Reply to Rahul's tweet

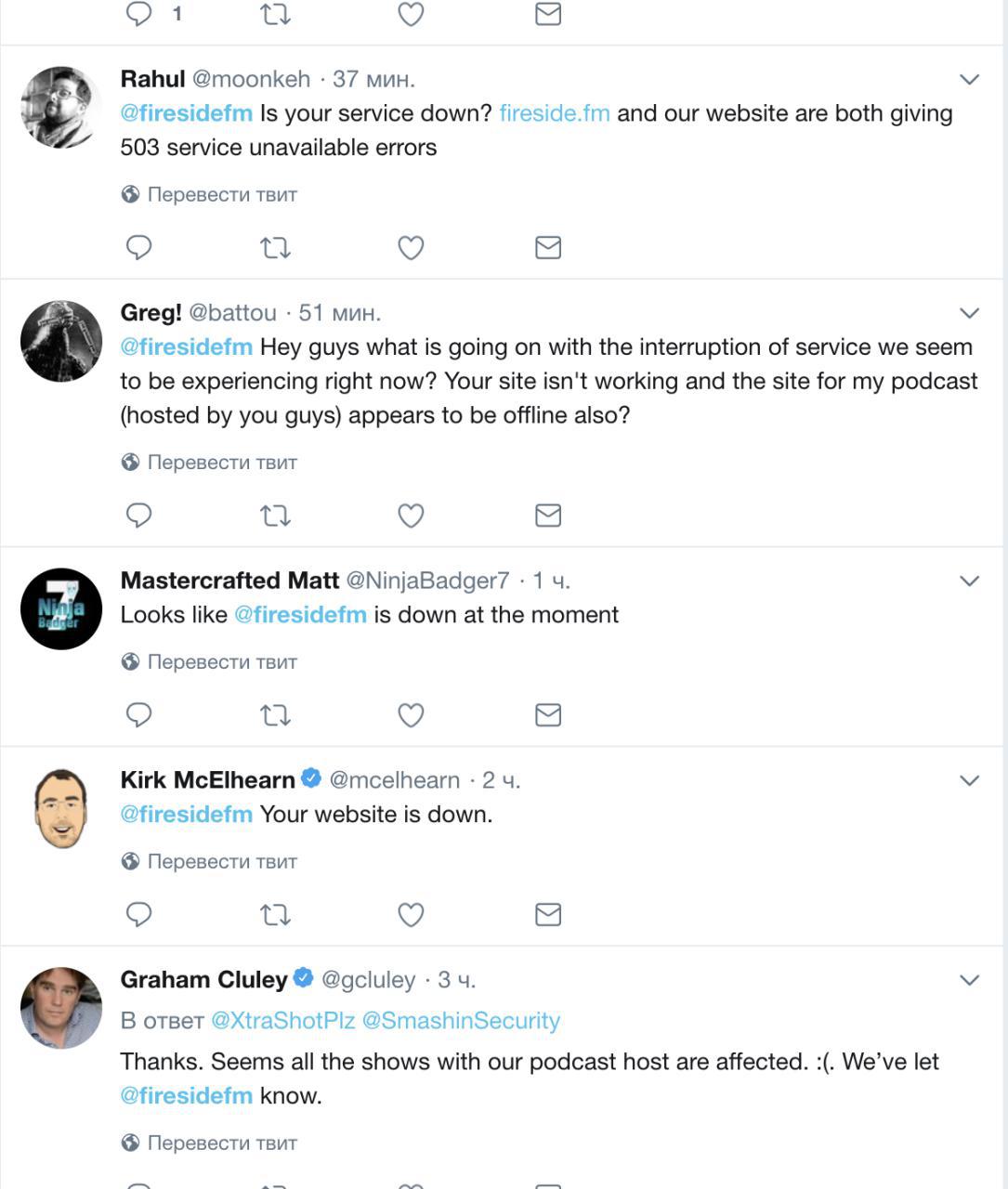(x=138, y=247)
